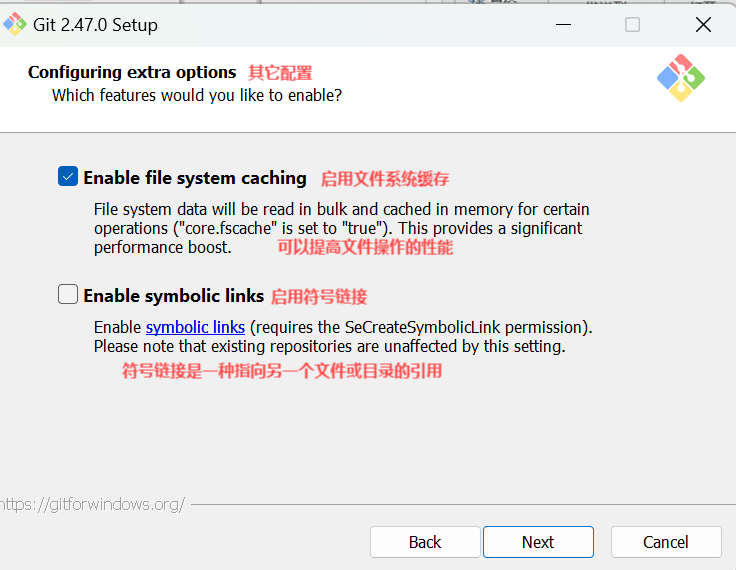The height and width of the screenshot is (570, 736).
Task: Click 'Which features would you like to enable?' subtitle
Action: [197, 95]
